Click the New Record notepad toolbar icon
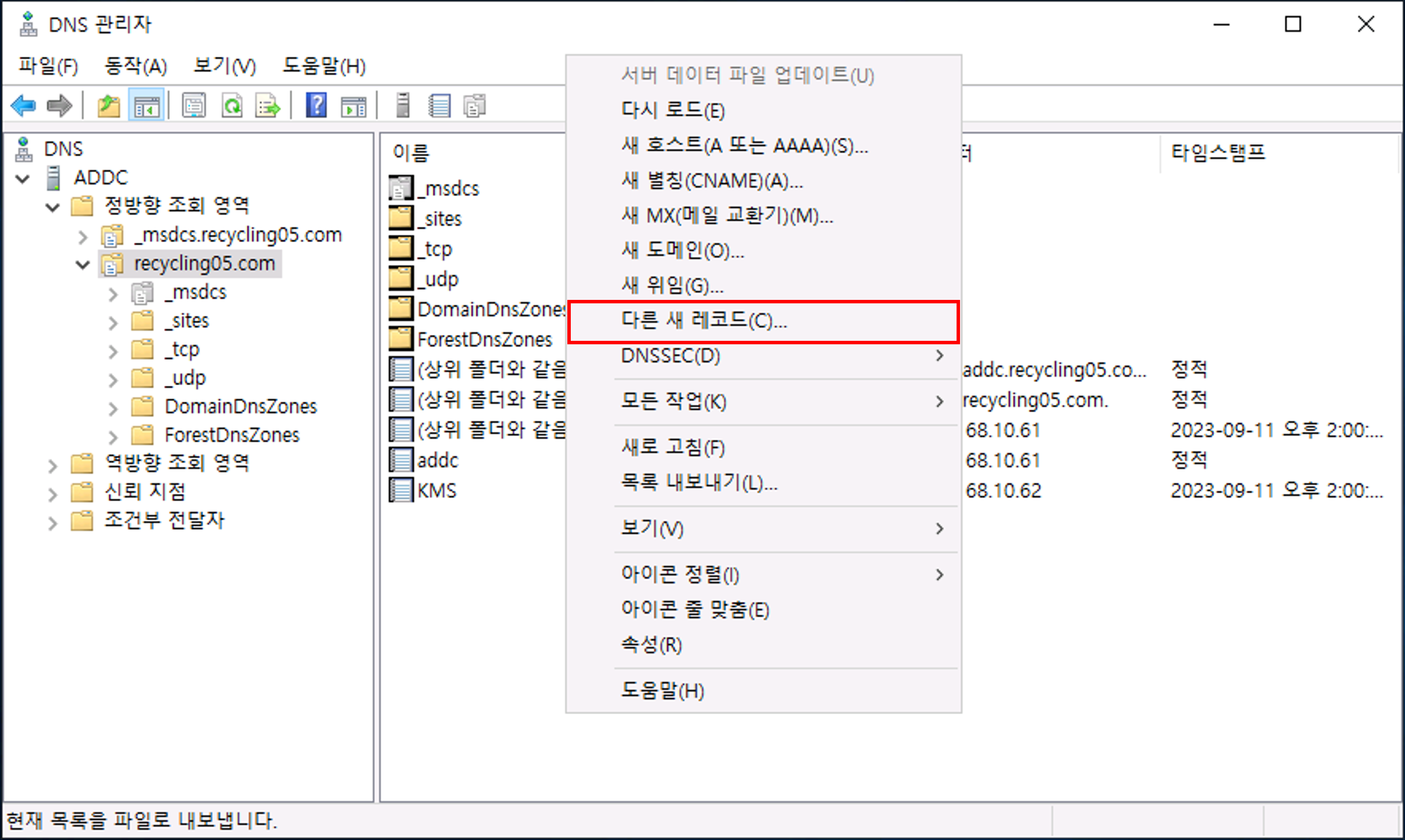 click(x=439, y=106)
